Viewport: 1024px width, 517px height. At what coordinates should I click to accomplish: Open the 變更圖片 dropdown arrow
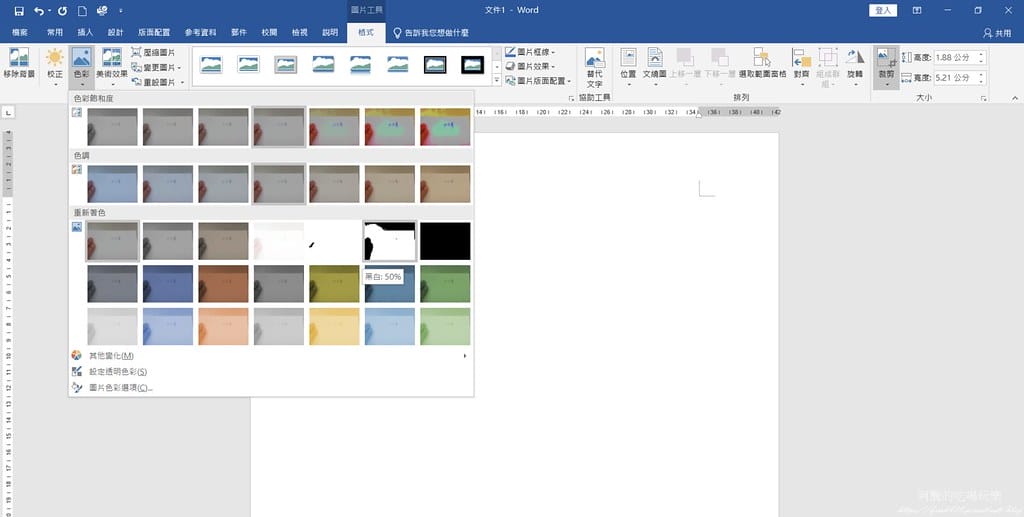coord(179,68)
